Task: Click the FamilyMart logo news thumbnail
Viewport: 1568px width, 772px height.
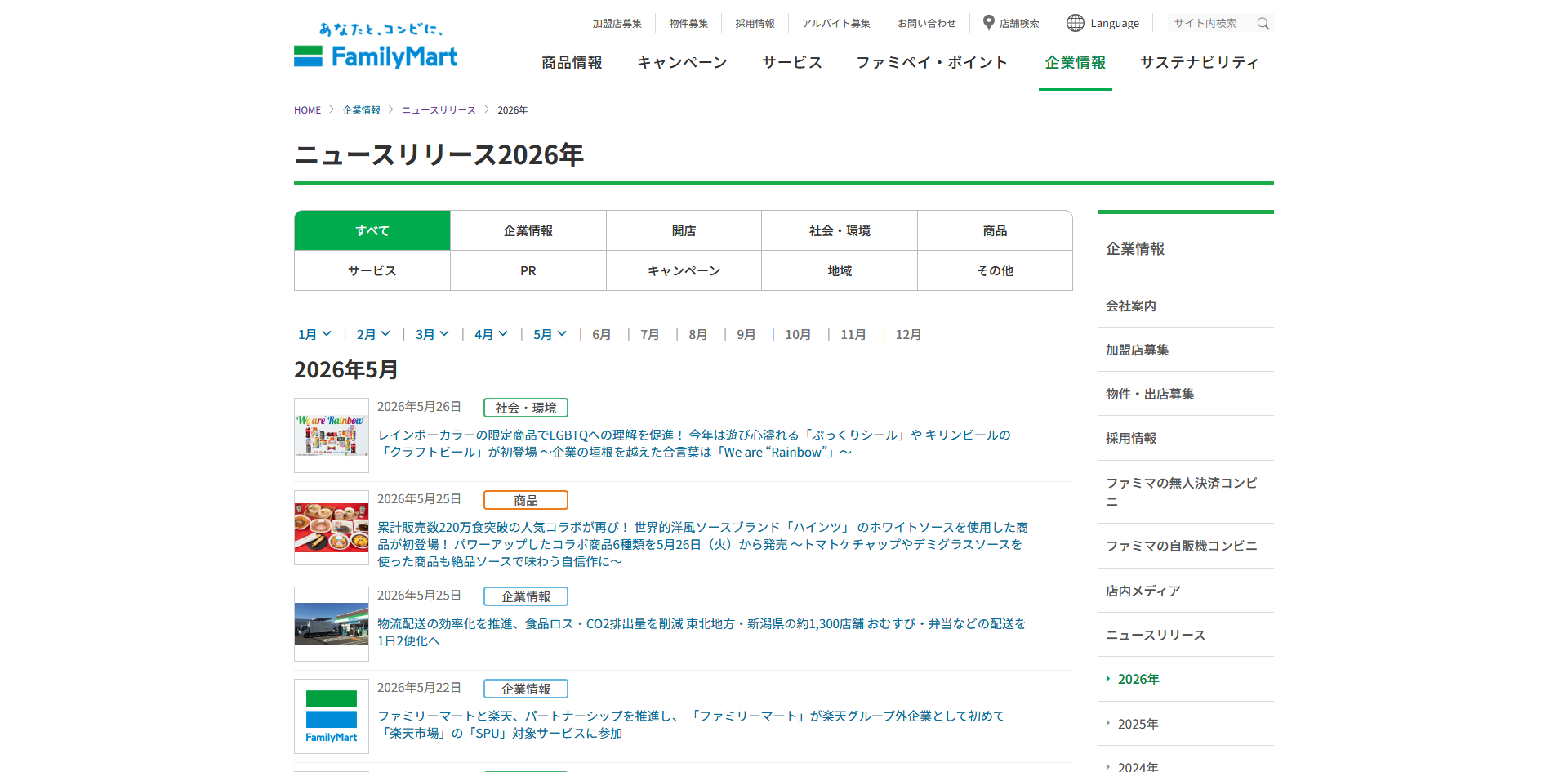Action: [x=332, y=716]
